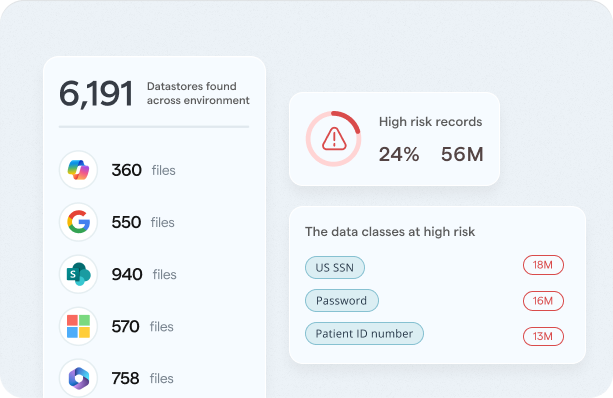Select the SharePoint icon

(x=78, y=274)
